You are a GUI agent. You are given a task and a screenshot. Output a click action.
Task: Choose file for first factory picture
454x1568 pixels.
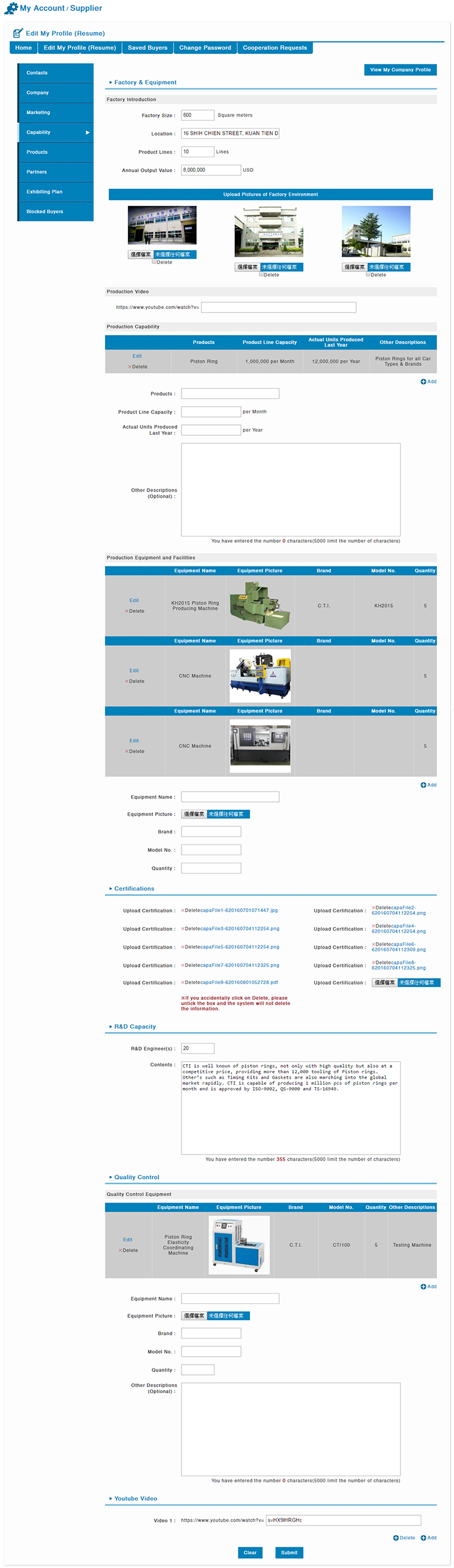tap(140, 254)
